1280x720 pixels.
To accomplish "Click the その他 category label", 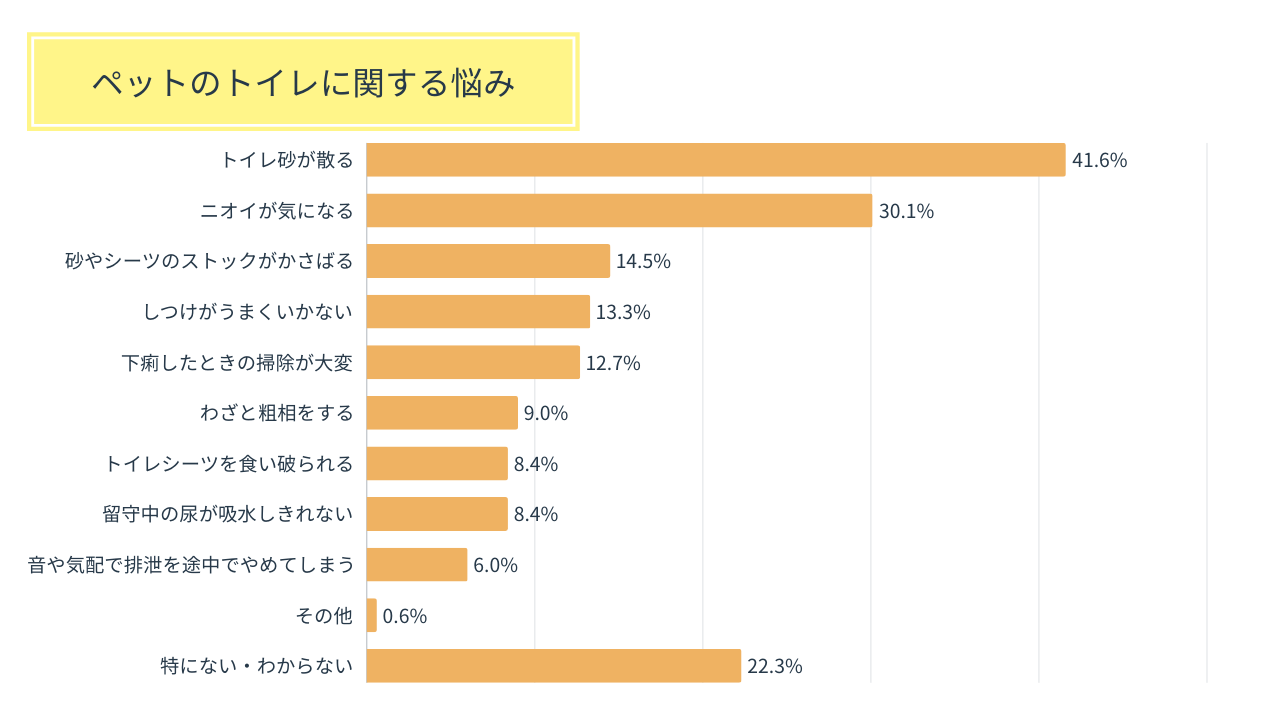I will (325, 615).
